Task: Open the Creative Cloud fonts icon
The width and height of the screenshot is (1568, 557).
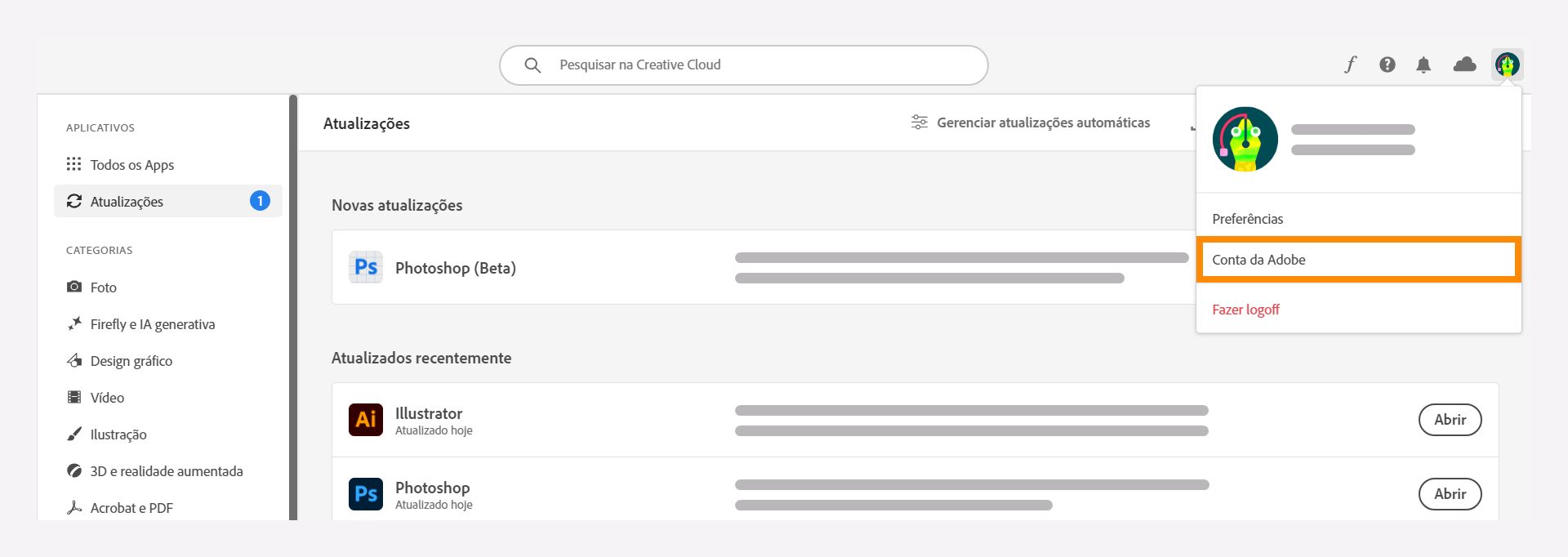Action: [1349, 65]
